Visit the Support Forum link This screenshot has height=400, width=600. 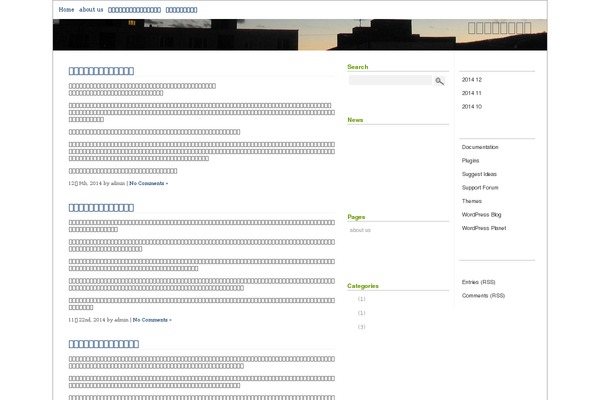pyautogui.click(x=480, y=188)
